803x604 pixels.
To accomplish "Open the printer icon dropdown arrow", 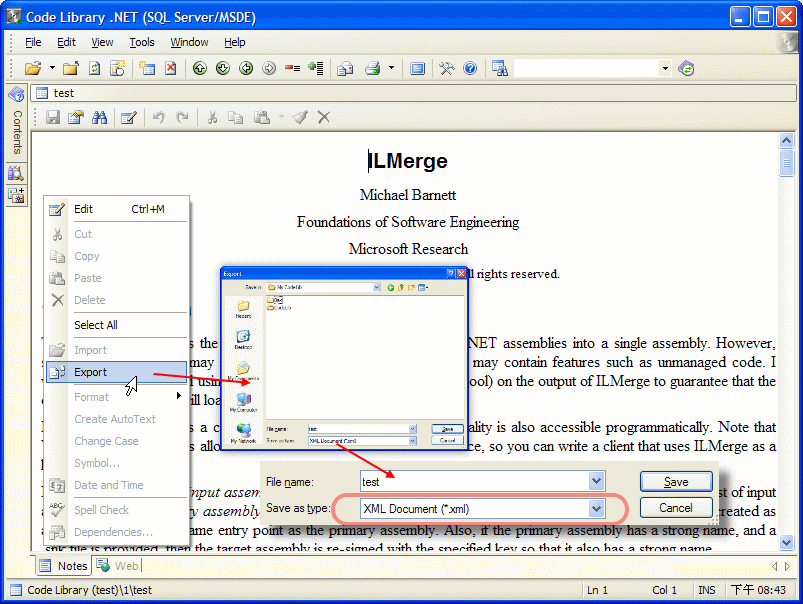I will [391, 68].
